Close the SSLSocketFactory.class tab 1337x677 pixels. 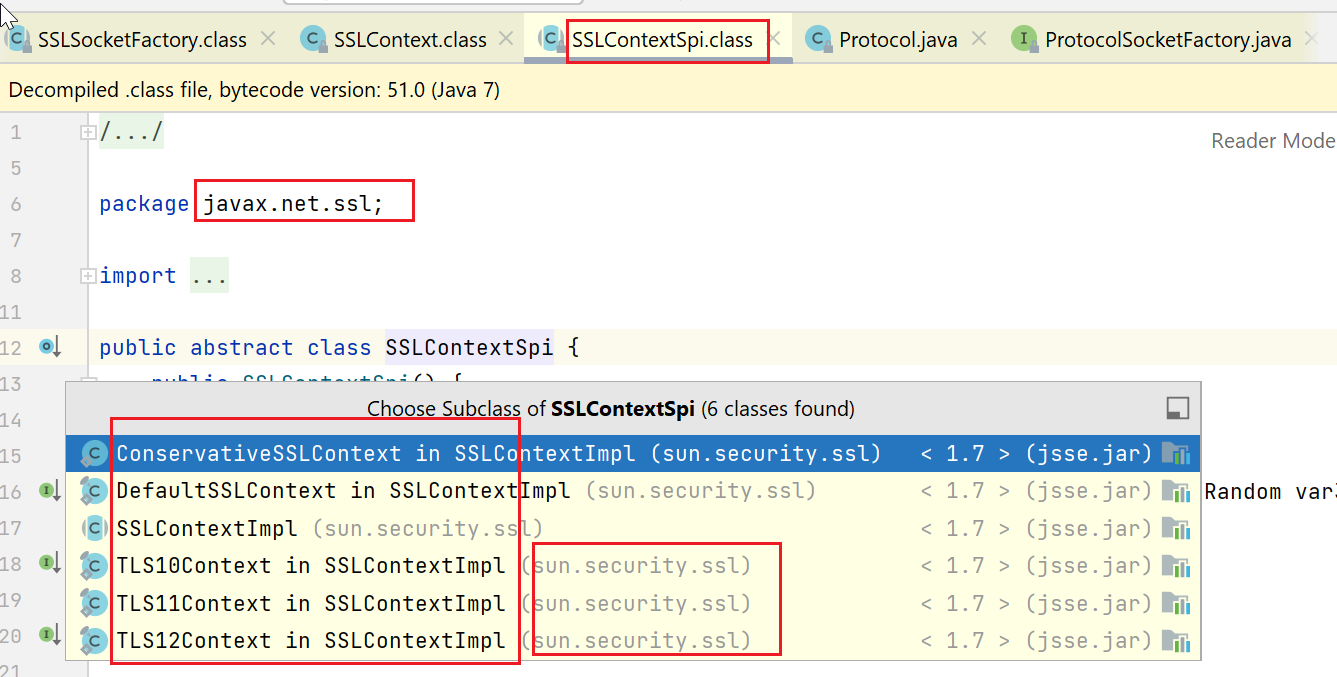click(x=267, y=39)
